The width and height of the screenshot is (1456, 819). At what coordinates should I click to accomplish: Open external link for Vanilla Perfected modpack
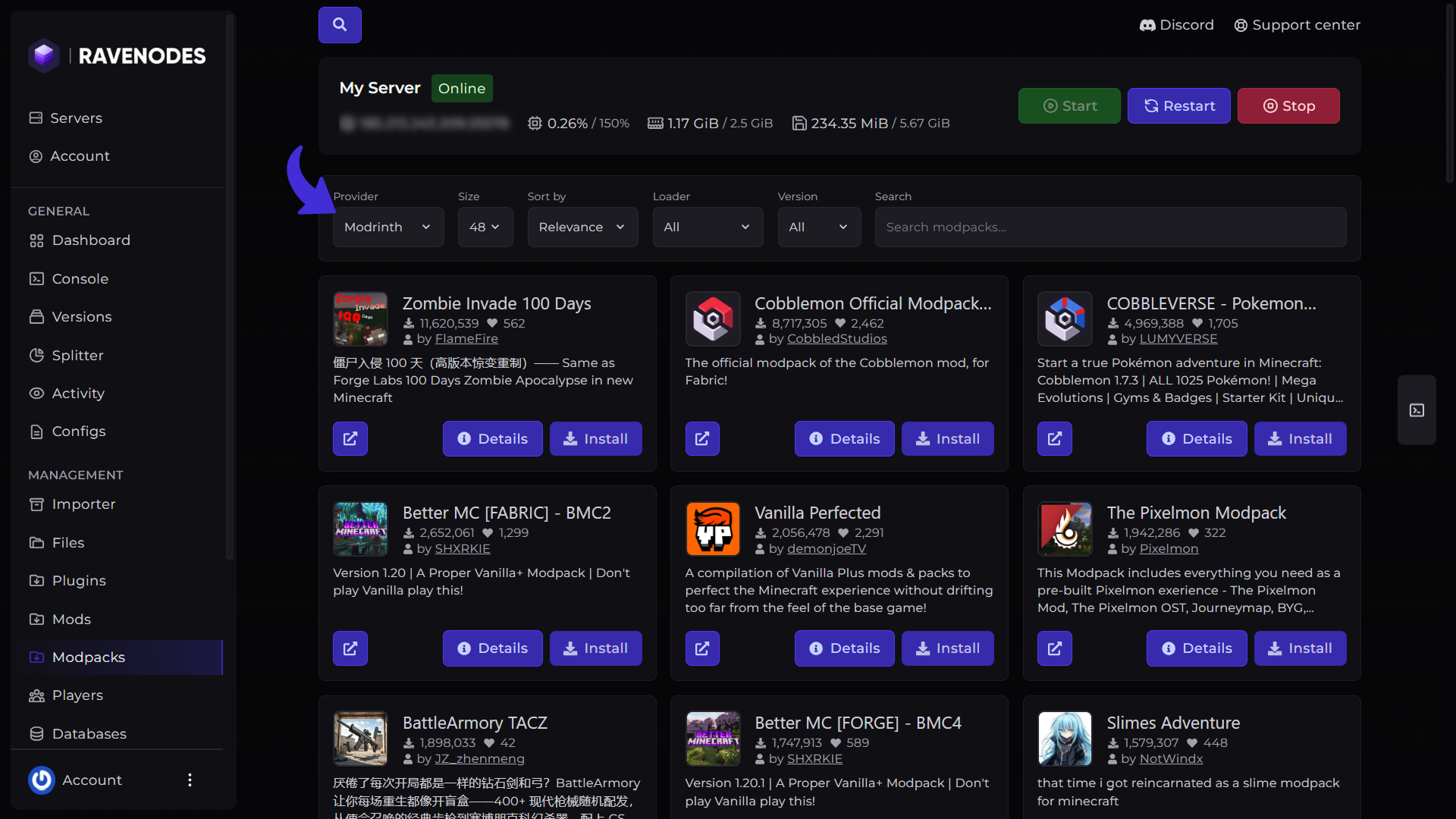tap(702, 648)
